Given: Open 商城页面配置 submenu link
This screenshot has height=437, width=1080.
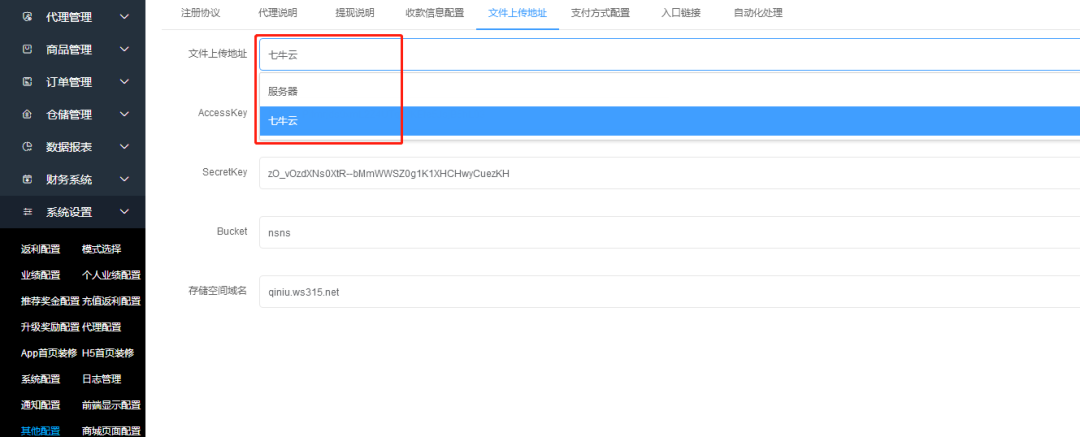Looking at the screenshot, I should coord(111,431).
